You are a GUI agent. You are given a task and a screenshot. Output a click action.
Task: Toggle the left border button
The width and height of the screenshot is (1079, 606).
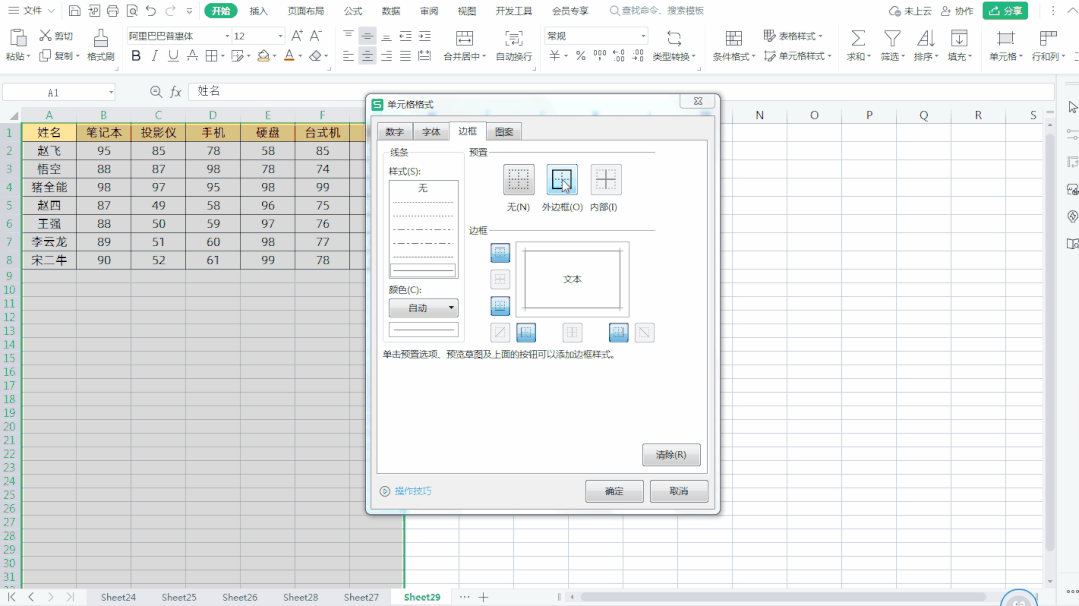526,333
